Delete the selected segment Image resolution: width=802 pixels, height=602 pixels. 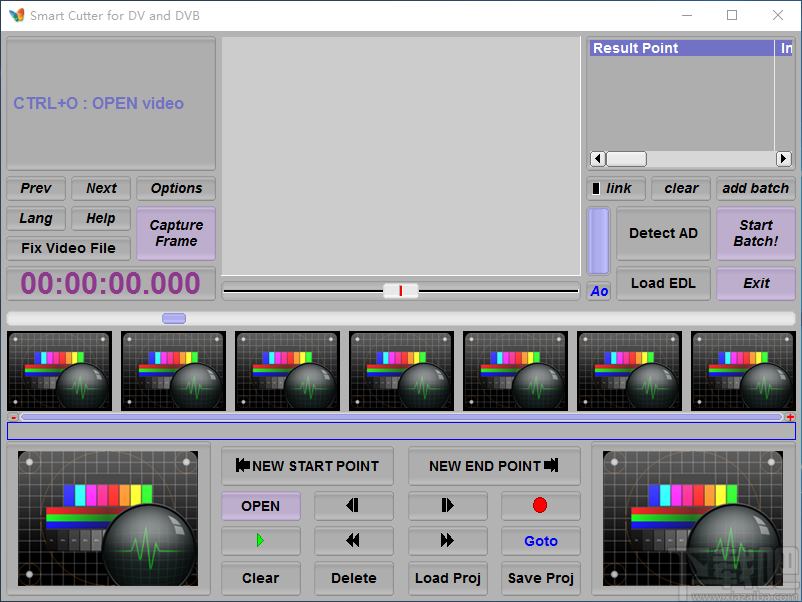(353, 578)
